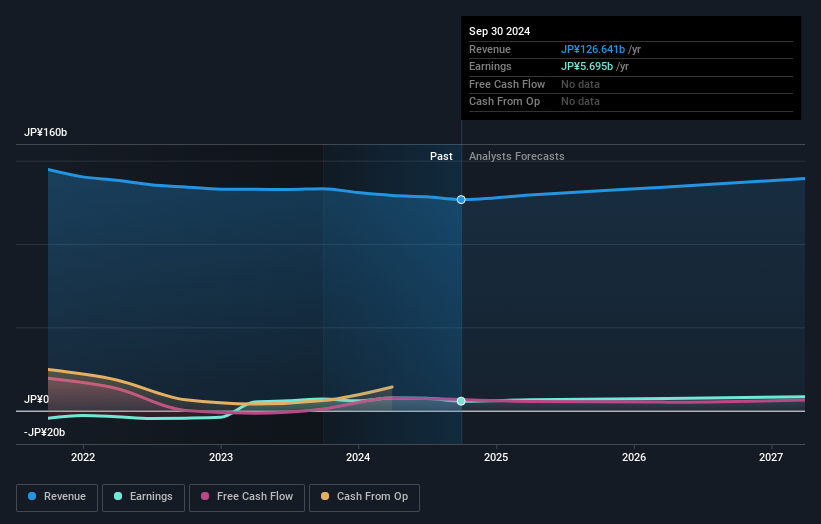Click the blue revenue data point marker

click(x=461, y=199)
